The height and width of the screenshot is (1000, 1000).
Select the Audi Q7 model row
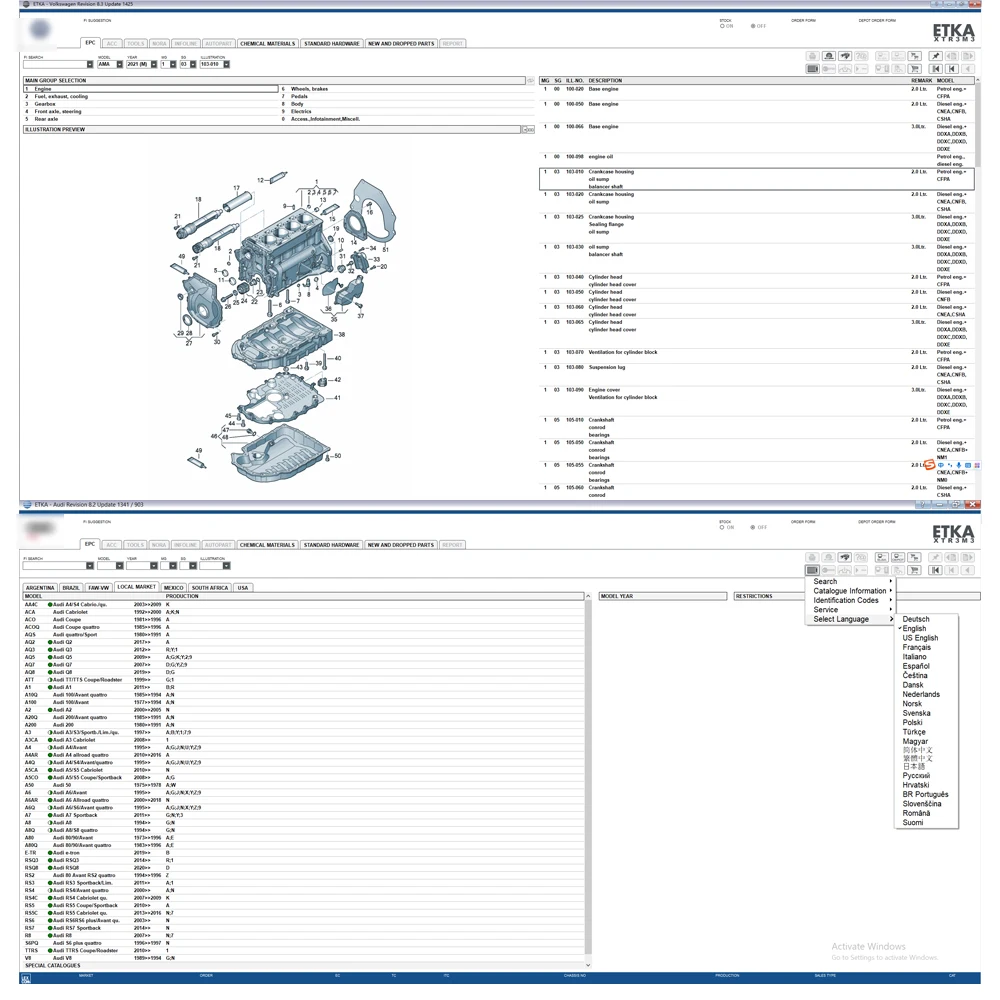coord(304,665)
